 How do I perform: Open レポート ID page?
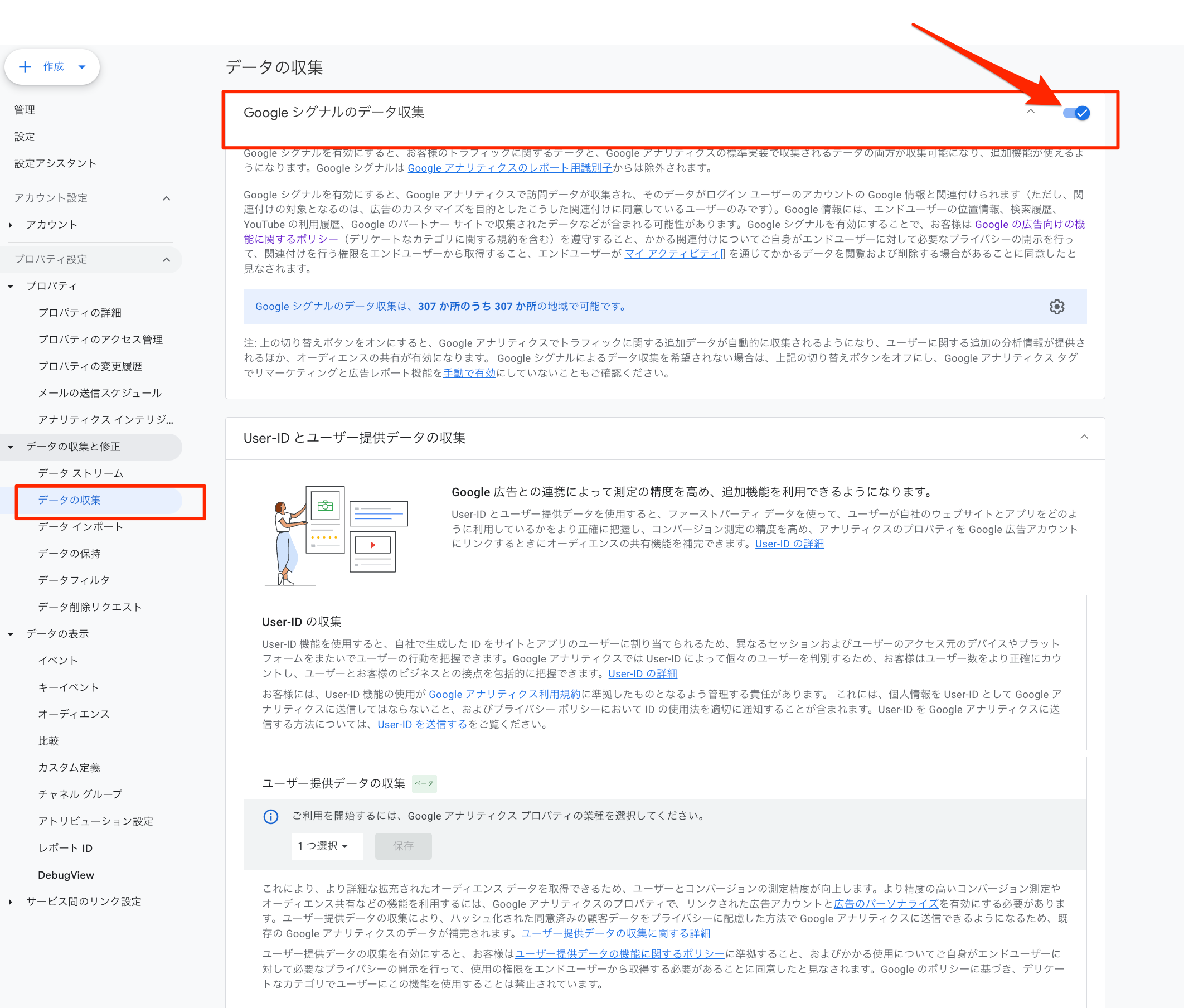(65, 848)
